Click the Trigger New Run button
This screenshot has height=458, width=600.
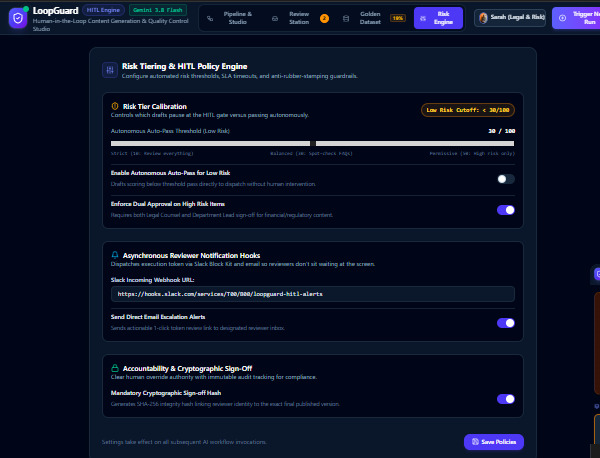point(576,18)
